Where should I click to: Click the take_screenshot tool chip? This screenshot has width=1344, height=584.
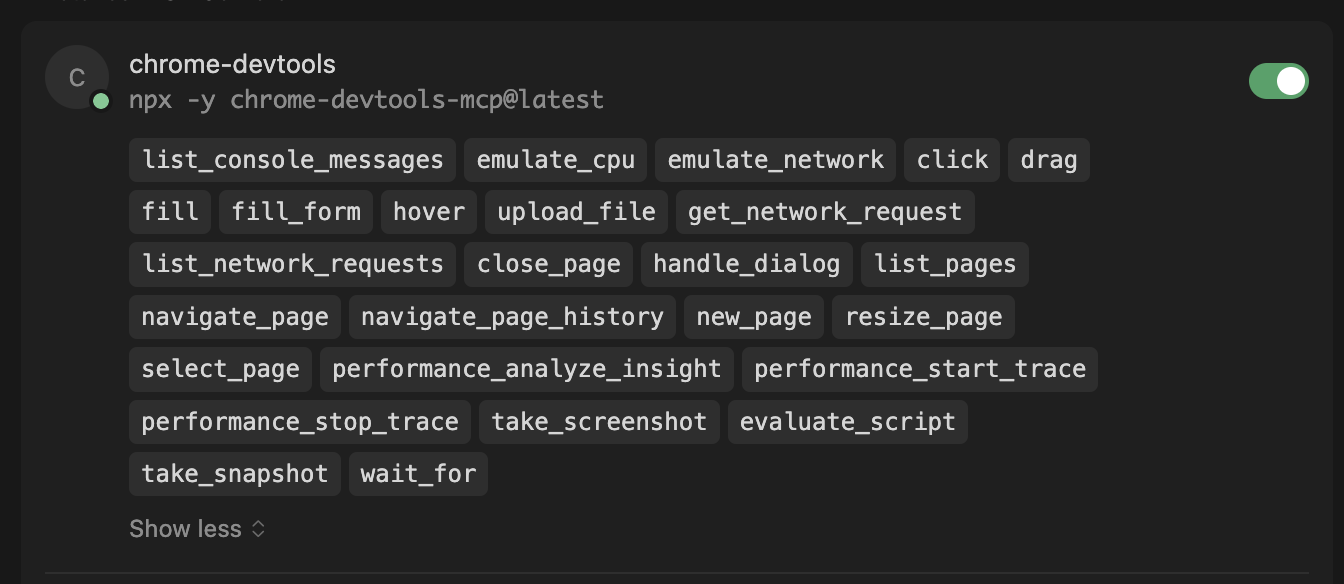tap(599, 422)
